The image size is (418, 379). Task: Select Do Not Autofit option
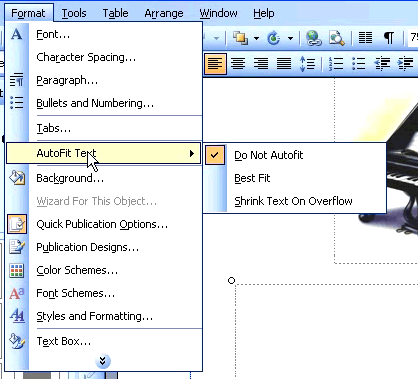(295, 155)
